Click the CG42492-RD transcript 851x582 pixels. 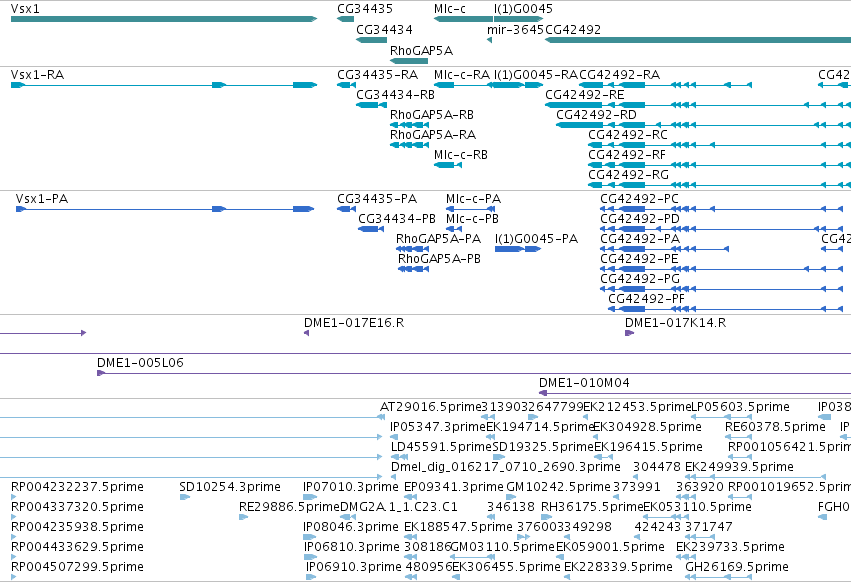click(703, 125)
